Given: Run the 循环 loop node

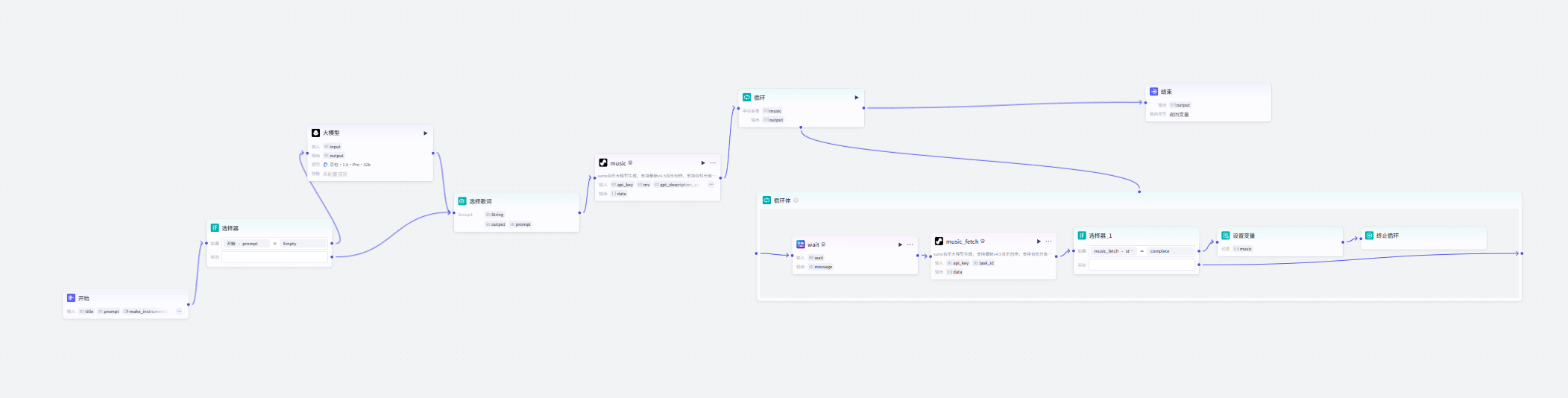Looking at the screenshot, I should click(x=856, y=98).
